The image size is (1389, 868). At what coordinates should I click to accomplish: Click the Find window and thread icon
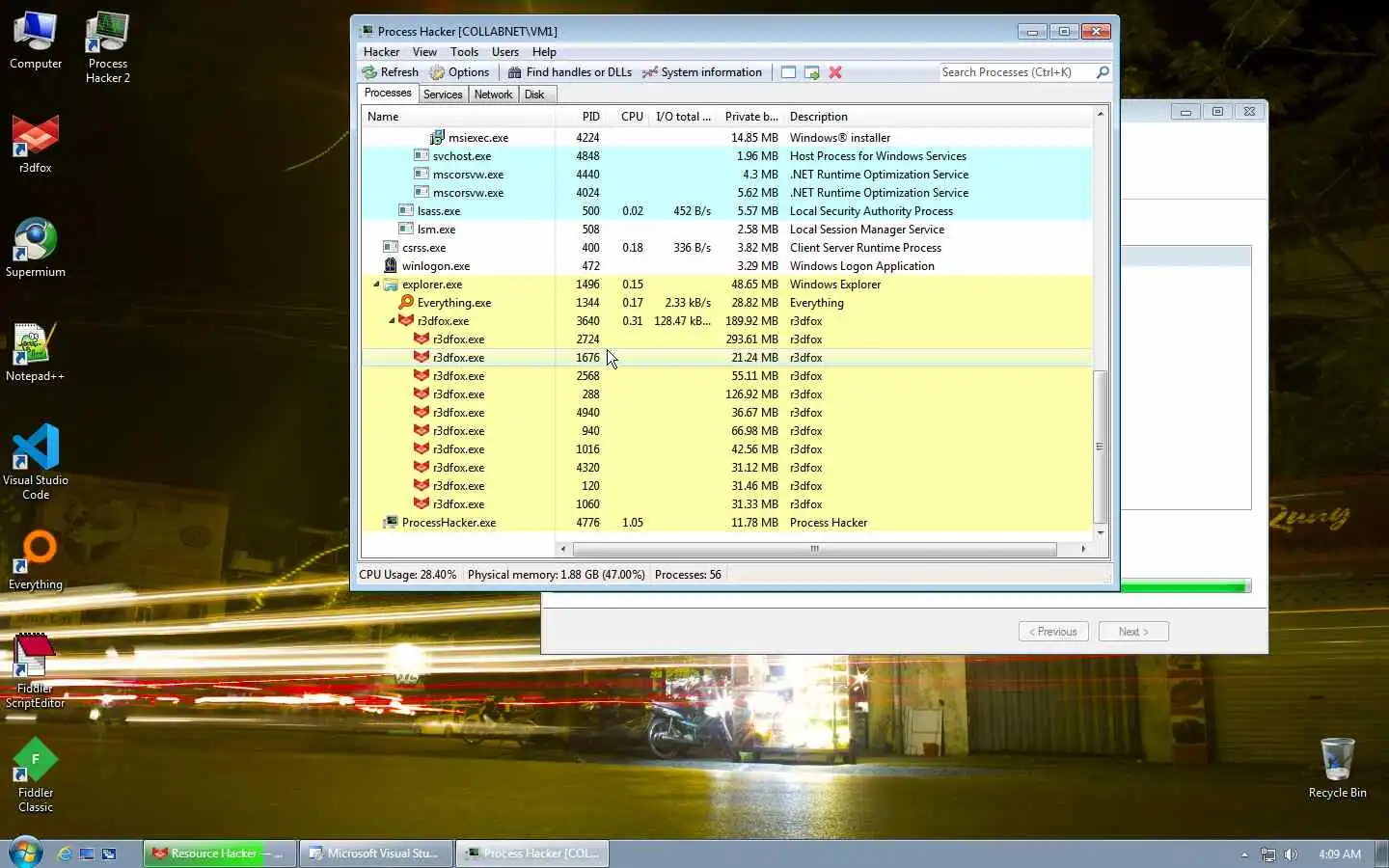[812, 72]
